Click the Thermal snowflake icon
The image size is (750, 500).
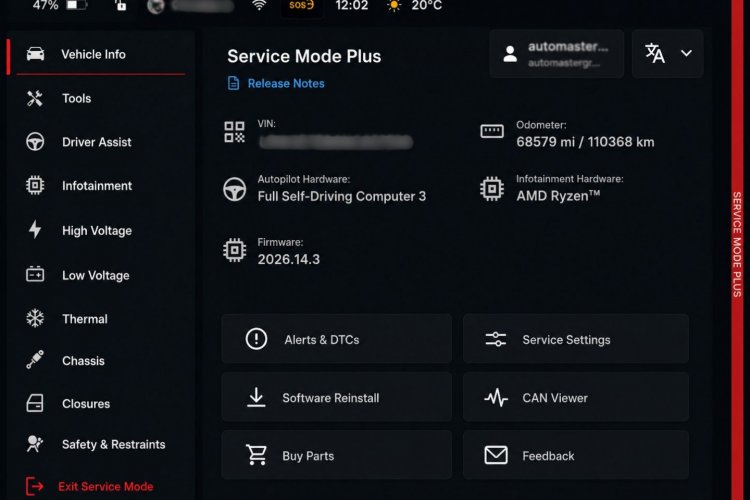coord(35,318)
